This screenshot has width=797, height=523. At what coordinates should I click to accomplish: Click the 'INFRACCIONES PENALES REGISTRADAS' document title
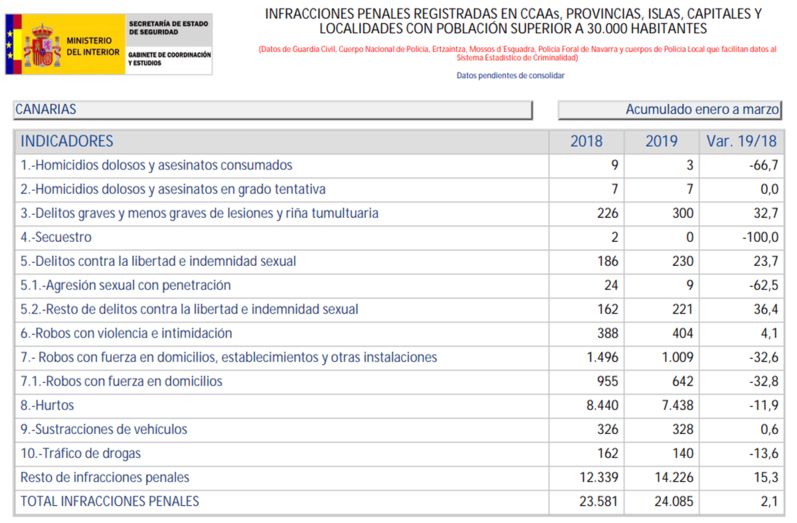pos(513,21)
